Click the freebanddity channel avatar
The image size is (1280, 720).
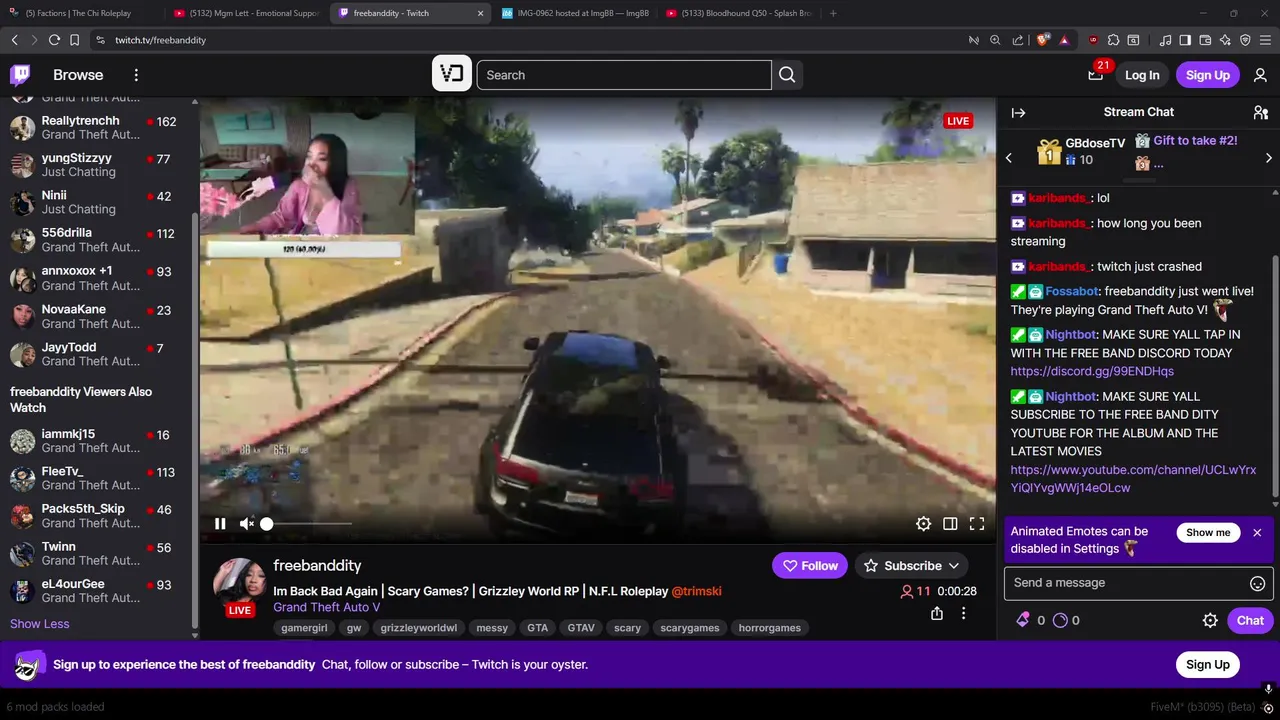[x=240, y=584]
